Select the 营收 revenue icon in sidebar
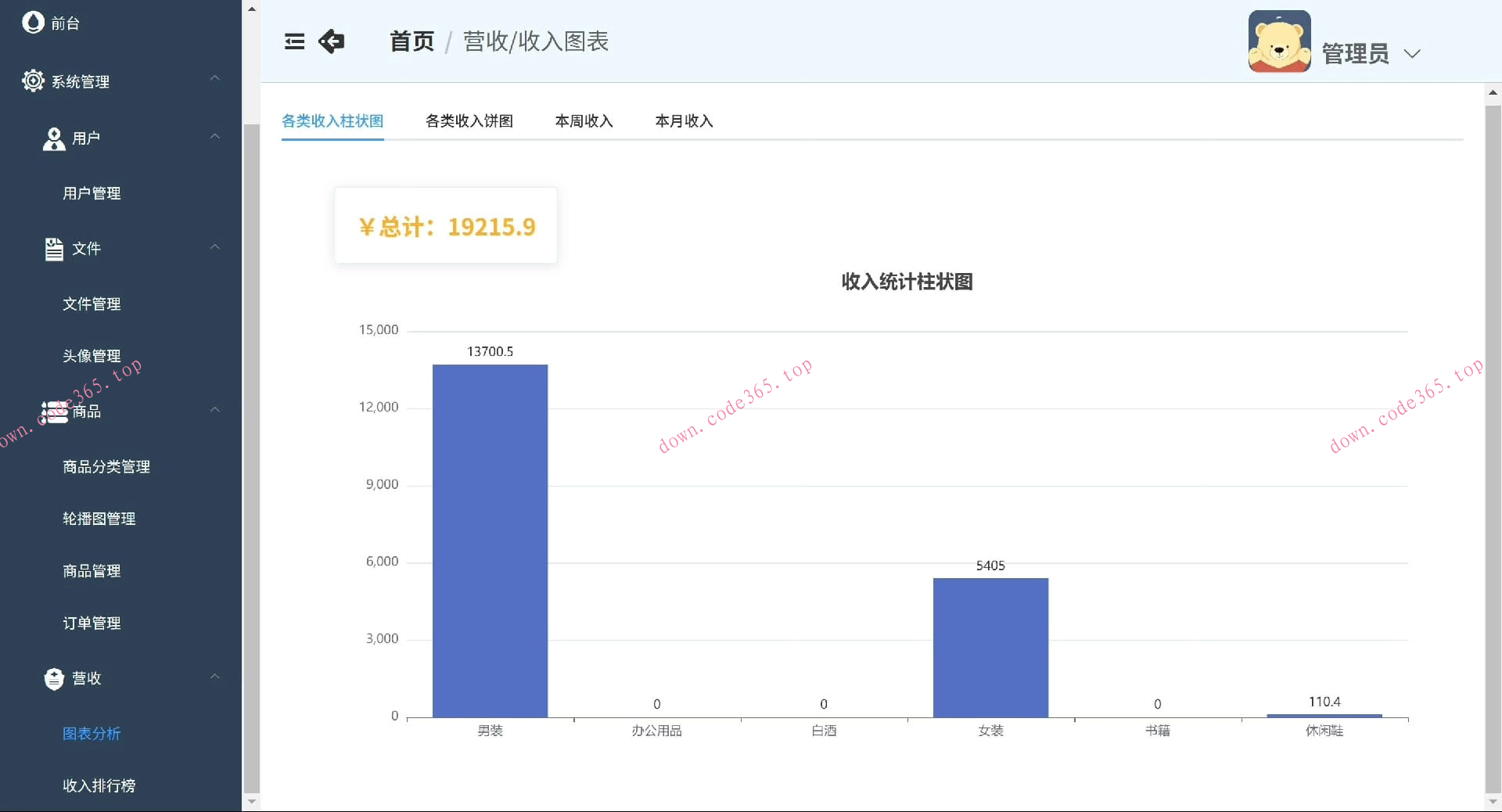Screen dimensions: 1502x812 click(53, 679)
